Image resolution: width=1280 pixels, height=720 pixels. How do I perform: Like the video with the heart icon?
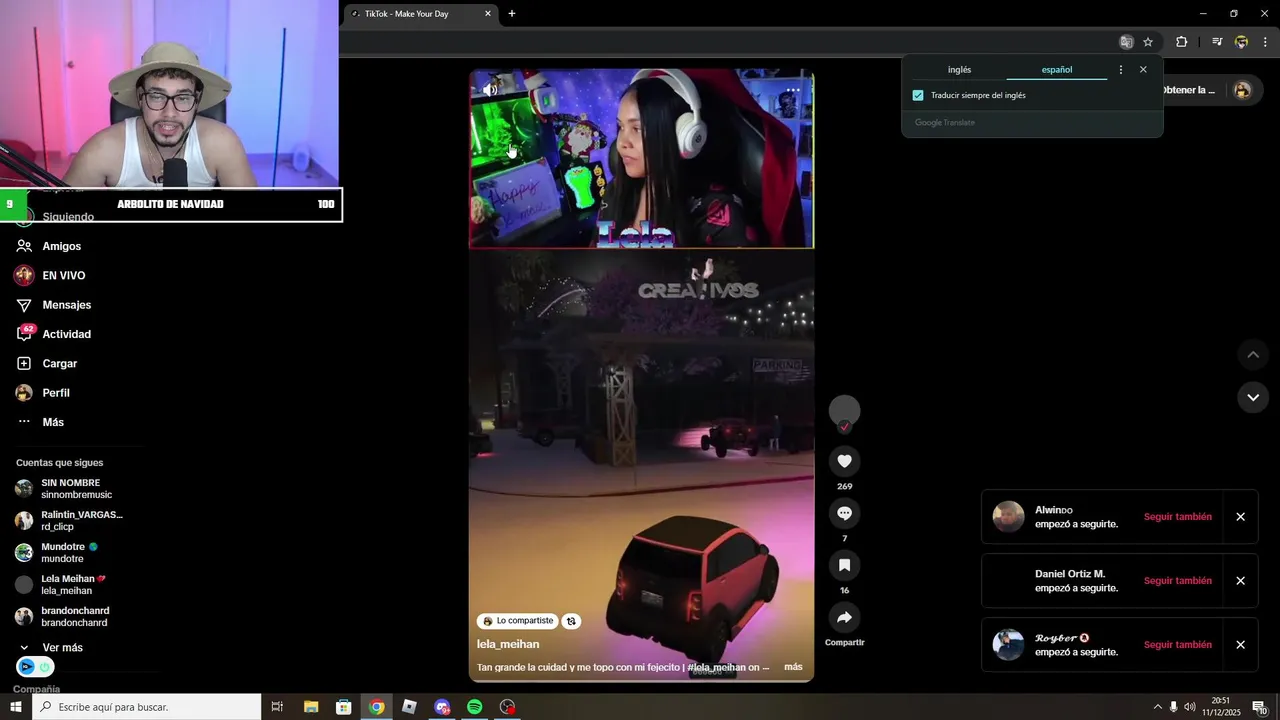pyautogui.click(x=845, y=461)
